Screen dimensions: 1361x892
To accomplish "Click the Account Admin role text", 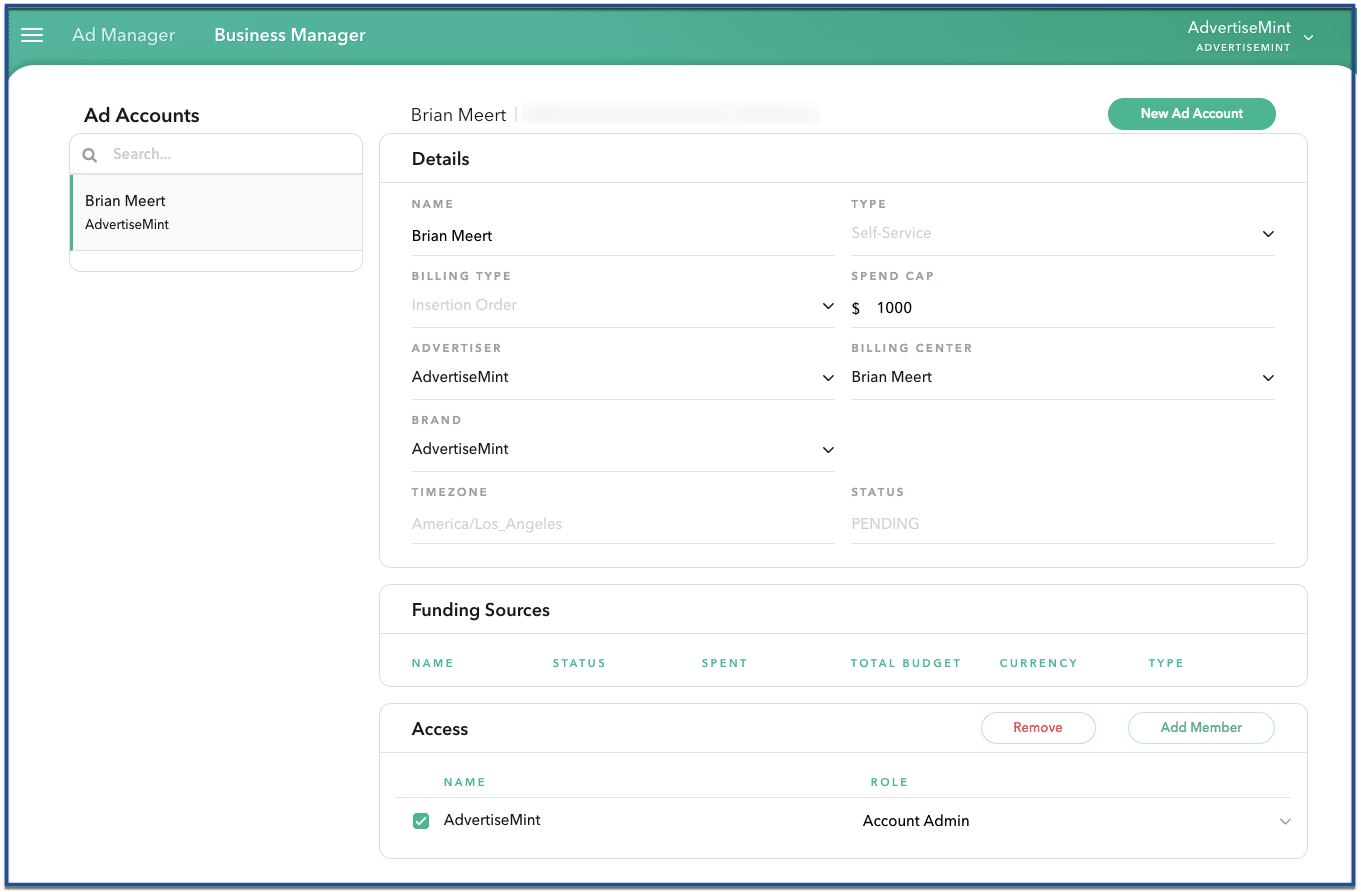I will [x=916, y=821].
